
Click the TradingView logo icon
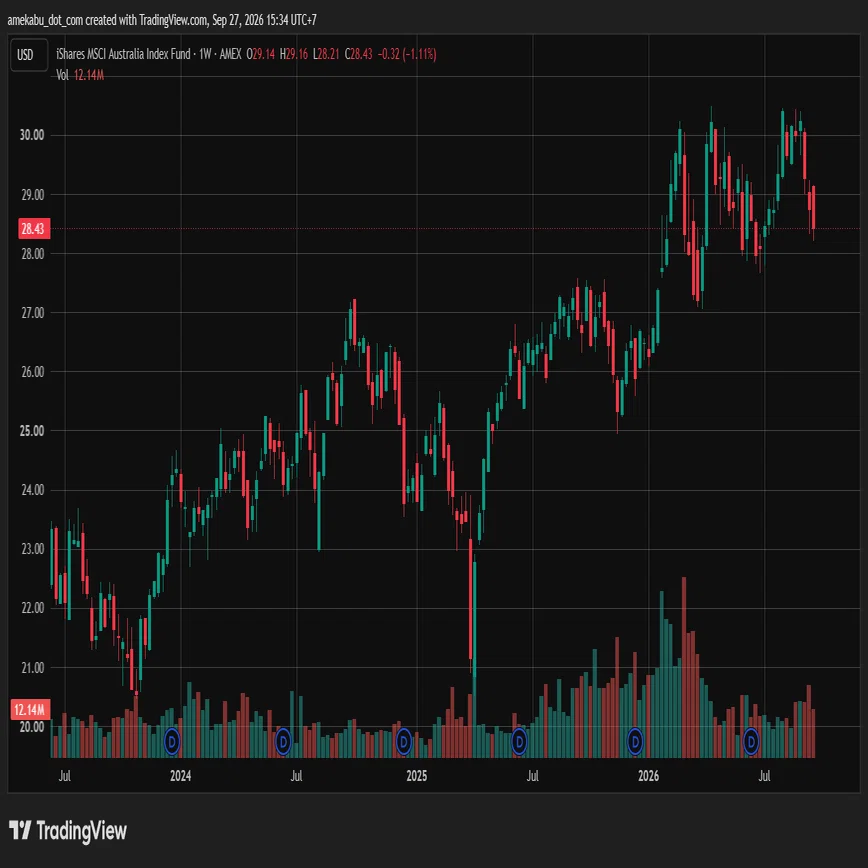[20, 830]
